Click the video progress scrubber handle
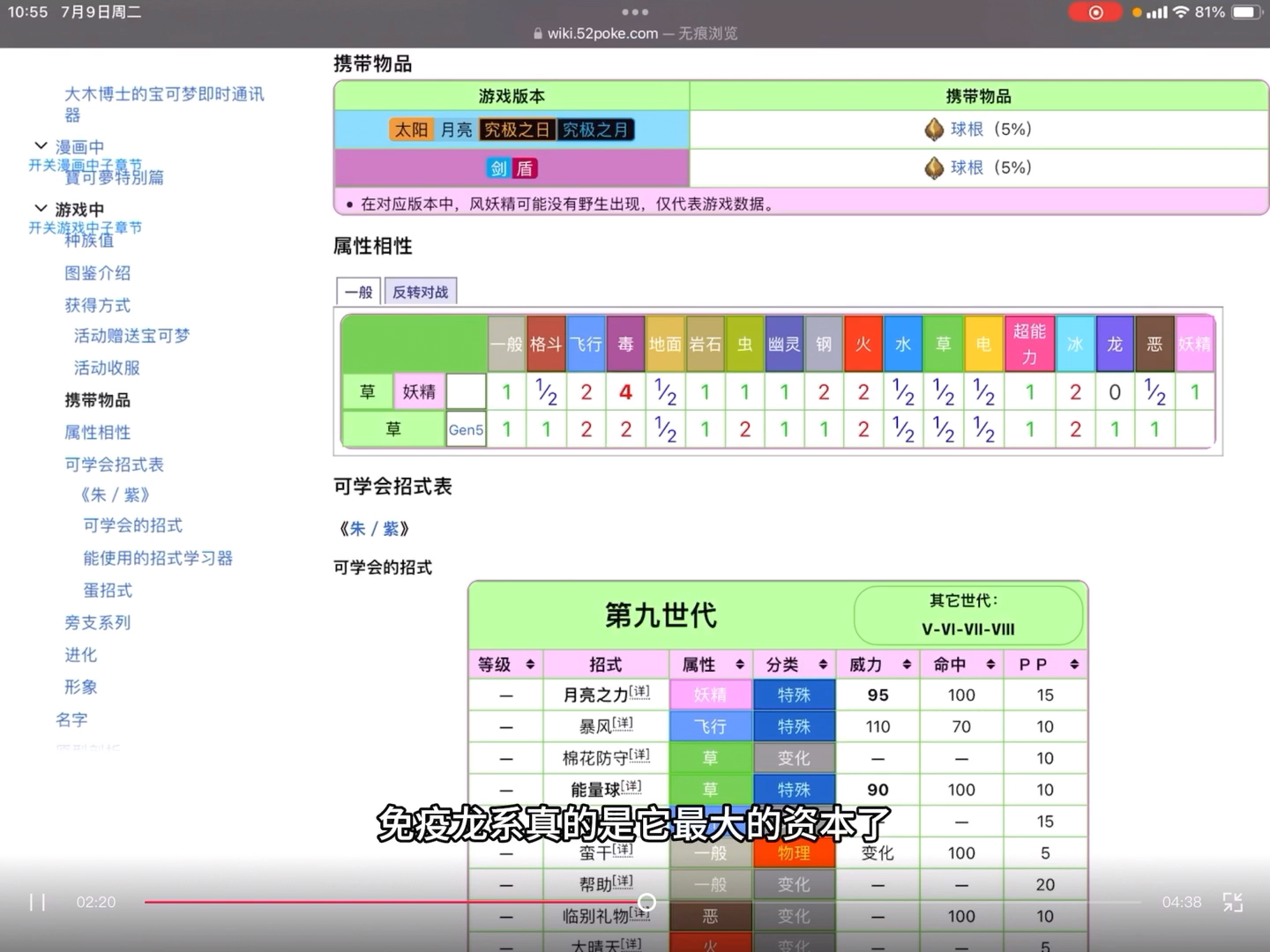 click(647, 902)
